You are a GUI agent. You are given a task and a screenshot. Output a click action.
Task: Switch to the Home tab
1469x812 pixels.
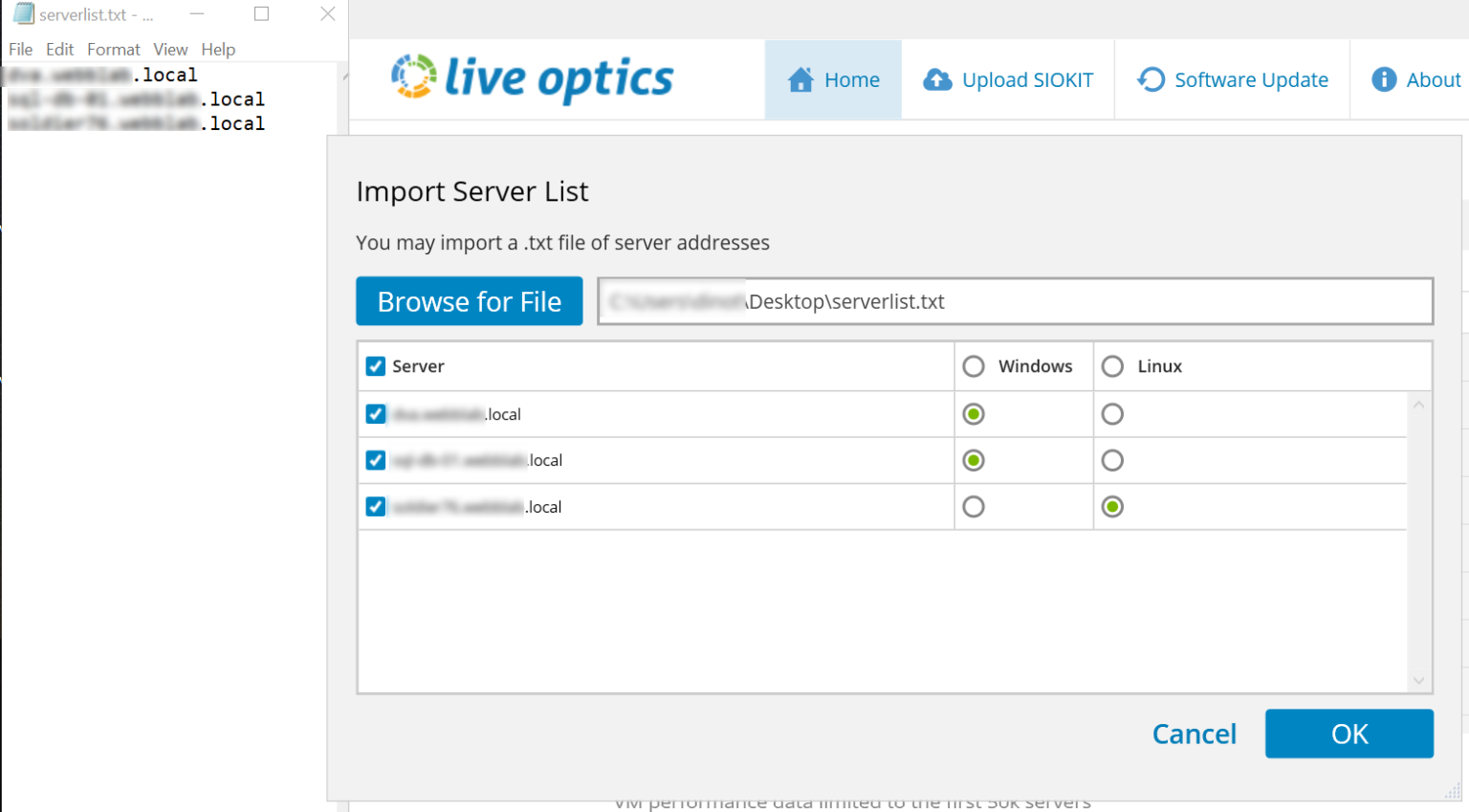click(x=832, y=79)
